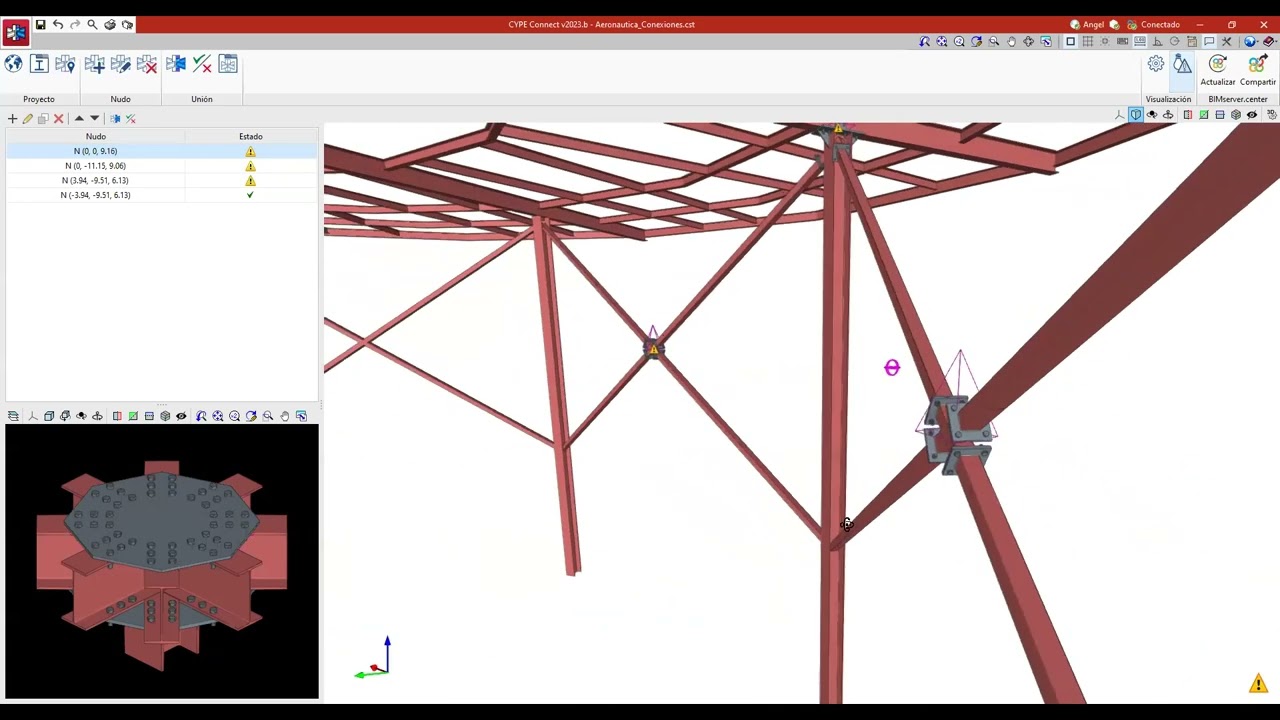Toggle element visibility eye in the main viewport toolbar
Image resolution: width=1280 pixels, height=720 pixels.
point(1252,115)
